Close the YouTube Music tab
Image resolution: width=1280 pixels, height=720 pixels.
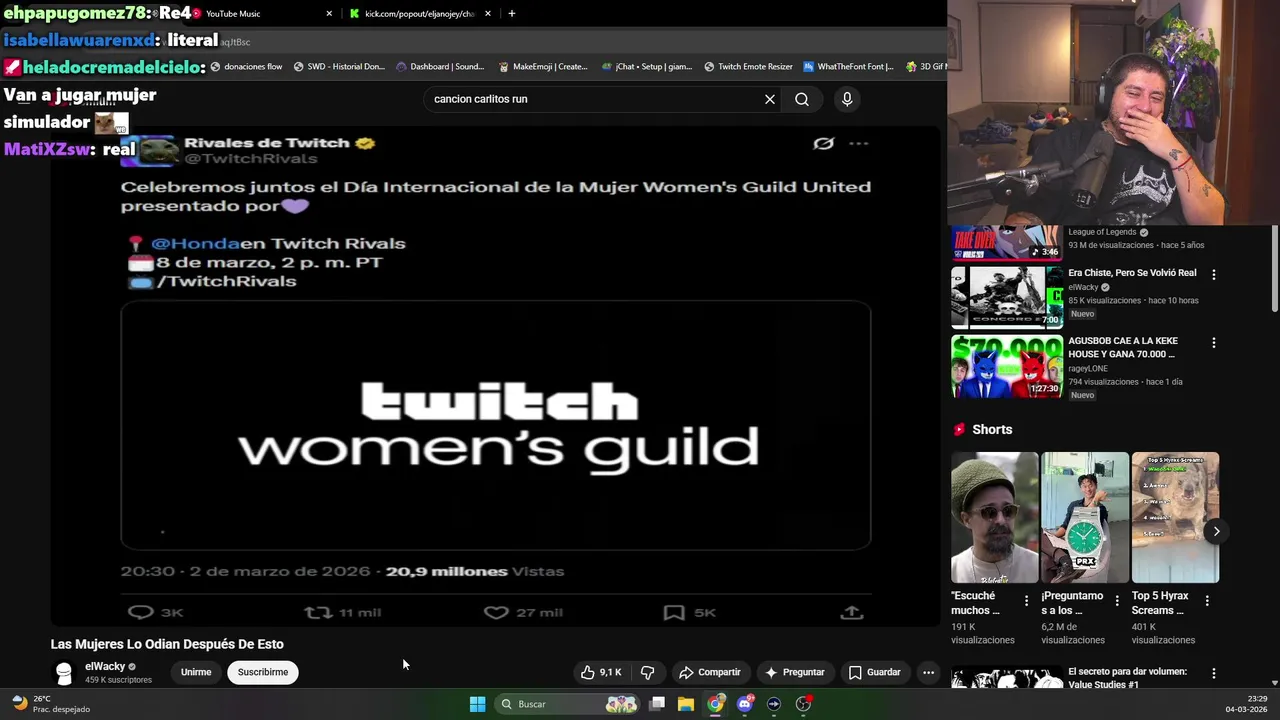(329, 14)
